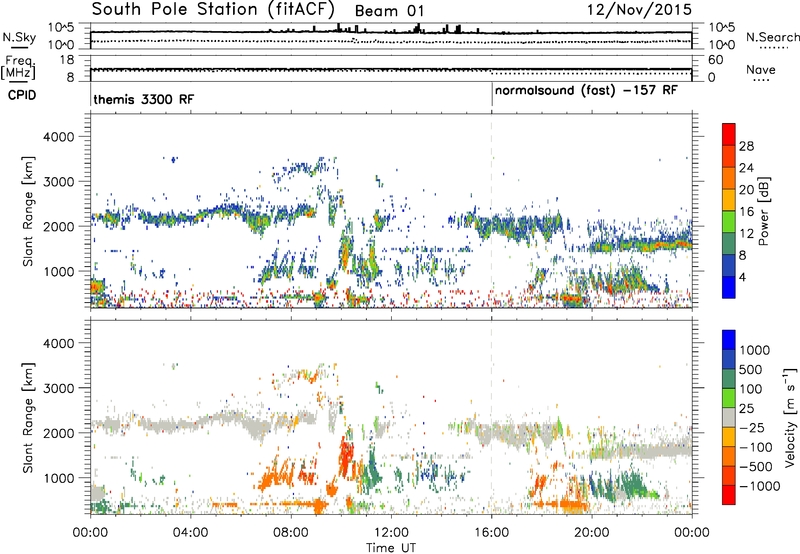Pick the red bottom segment of Velocity colorbar
Image resolution: width=800 pixels, height=554 pixels.
[729, 495]
